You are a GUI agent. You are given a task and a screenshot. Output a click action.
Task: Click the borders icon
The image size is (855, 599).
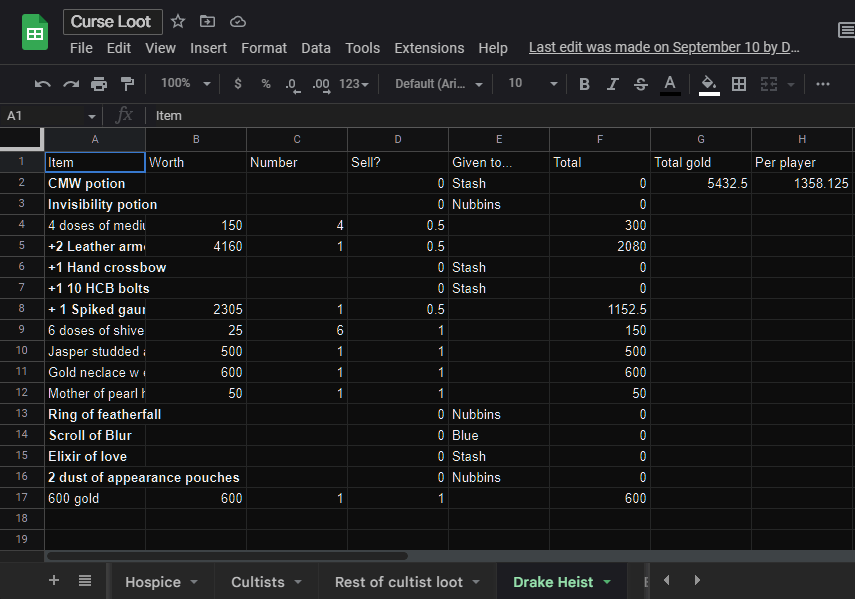[x=738, y=85]
